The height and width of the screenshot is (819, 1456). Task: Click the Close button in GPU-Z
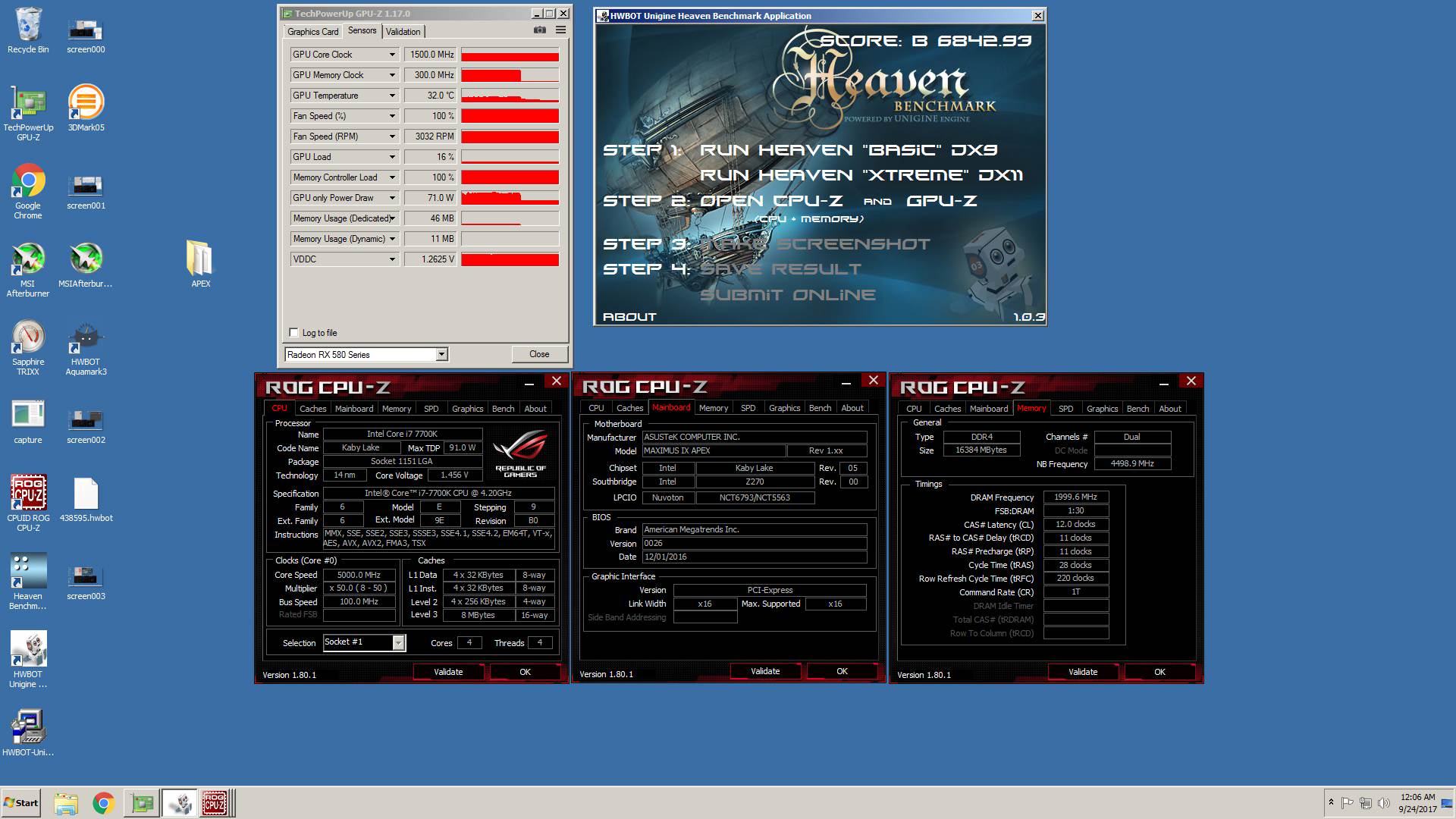point(539,354)
